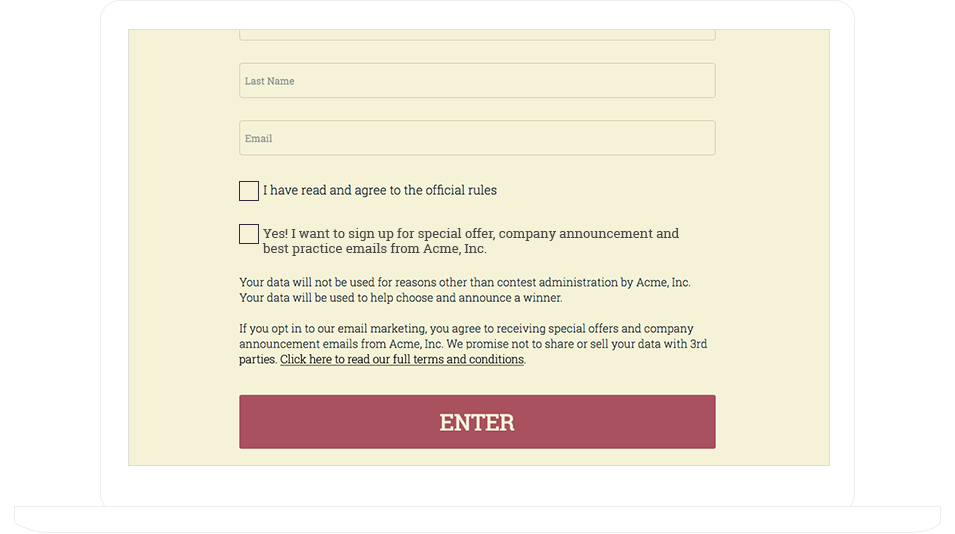Check the official rules agreement checkbox
This screenshot has height=534, width=955.
click(x=249, y=191)
